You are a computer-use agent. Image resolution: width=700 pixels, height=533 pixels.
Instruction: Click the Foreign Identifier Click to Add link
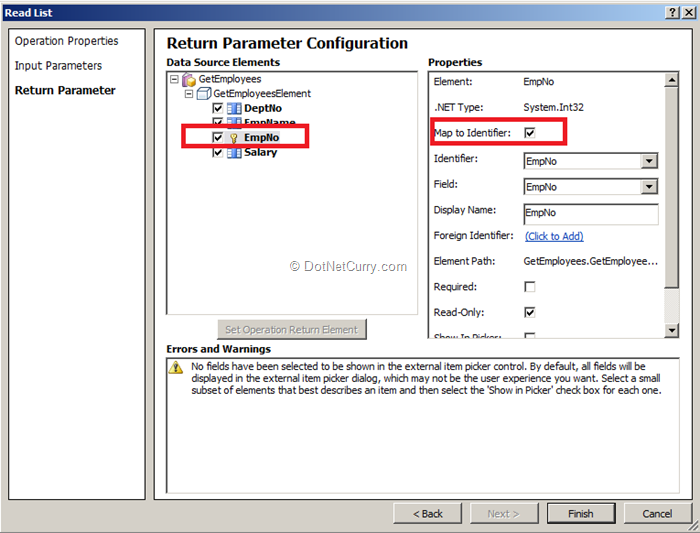[x=554, y=236]
